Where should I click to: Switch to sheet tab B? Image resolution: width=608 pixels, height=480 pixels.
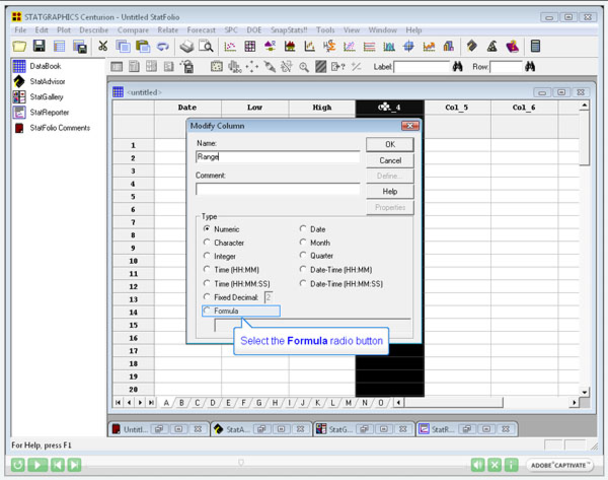[x=181, y=402]
